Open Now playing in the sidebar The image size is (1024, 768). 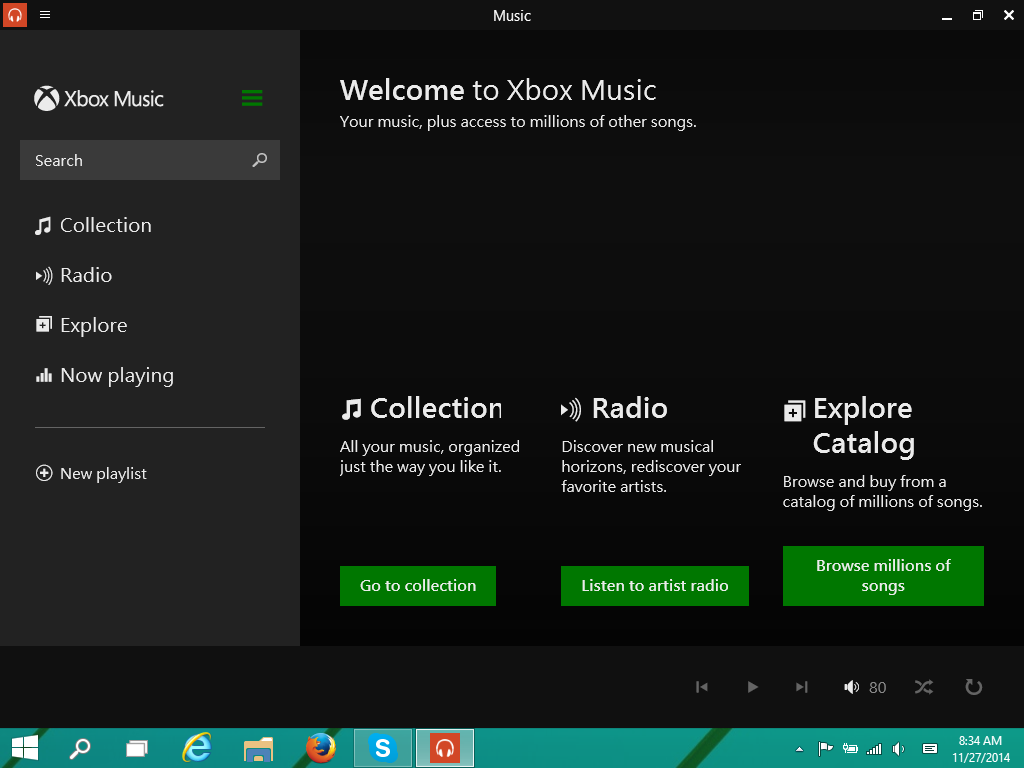tap(105, 376)
